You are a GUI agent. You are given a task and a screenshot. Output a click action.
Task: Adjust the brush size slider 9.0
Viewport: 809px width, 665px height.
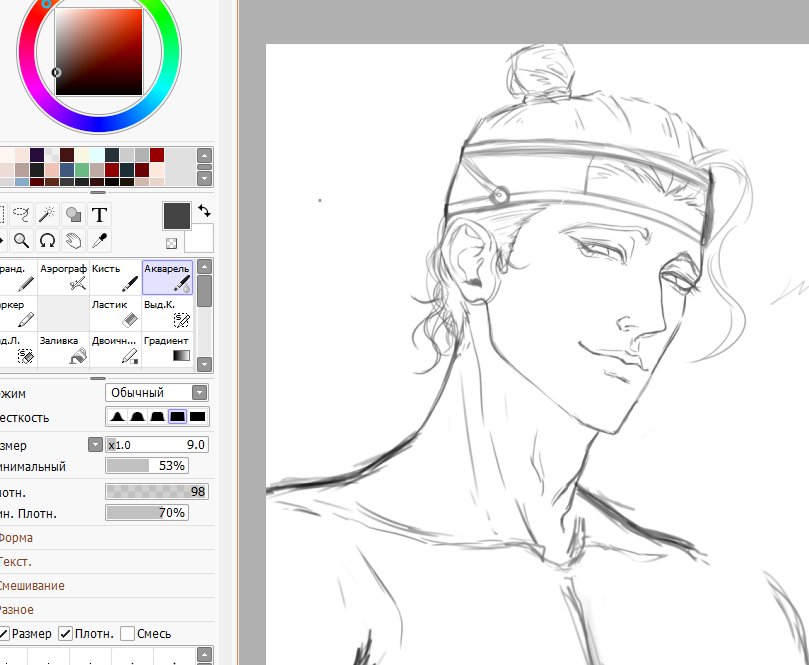(x=157, y=445)
